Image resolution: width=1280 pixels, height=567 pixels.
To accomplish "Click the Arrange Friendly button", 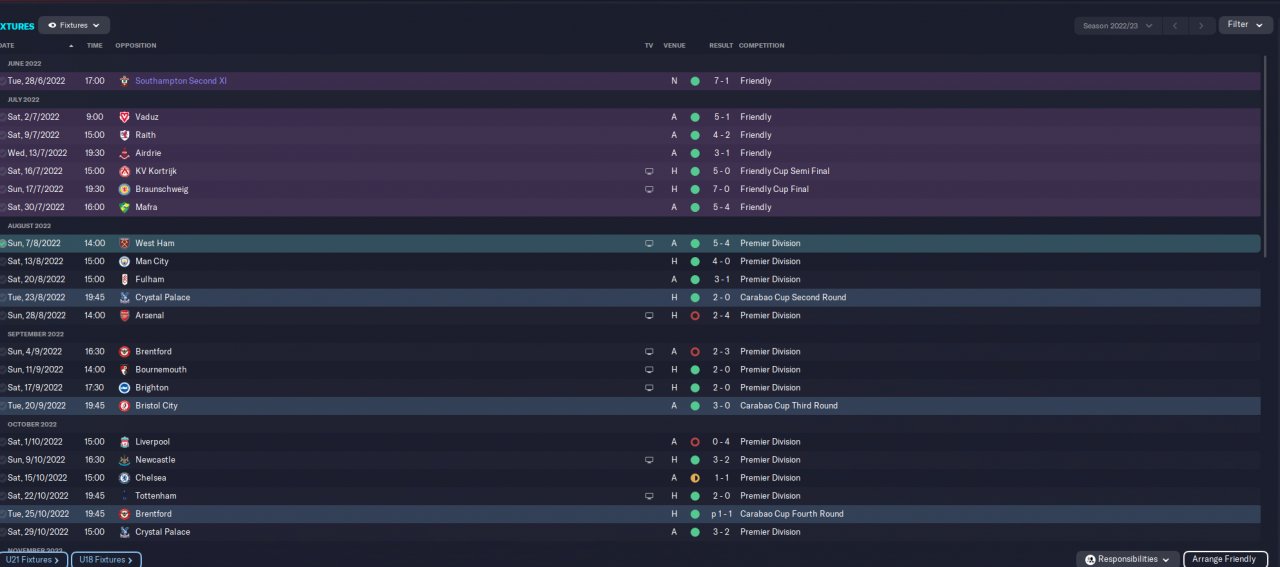I will 1225,559.
